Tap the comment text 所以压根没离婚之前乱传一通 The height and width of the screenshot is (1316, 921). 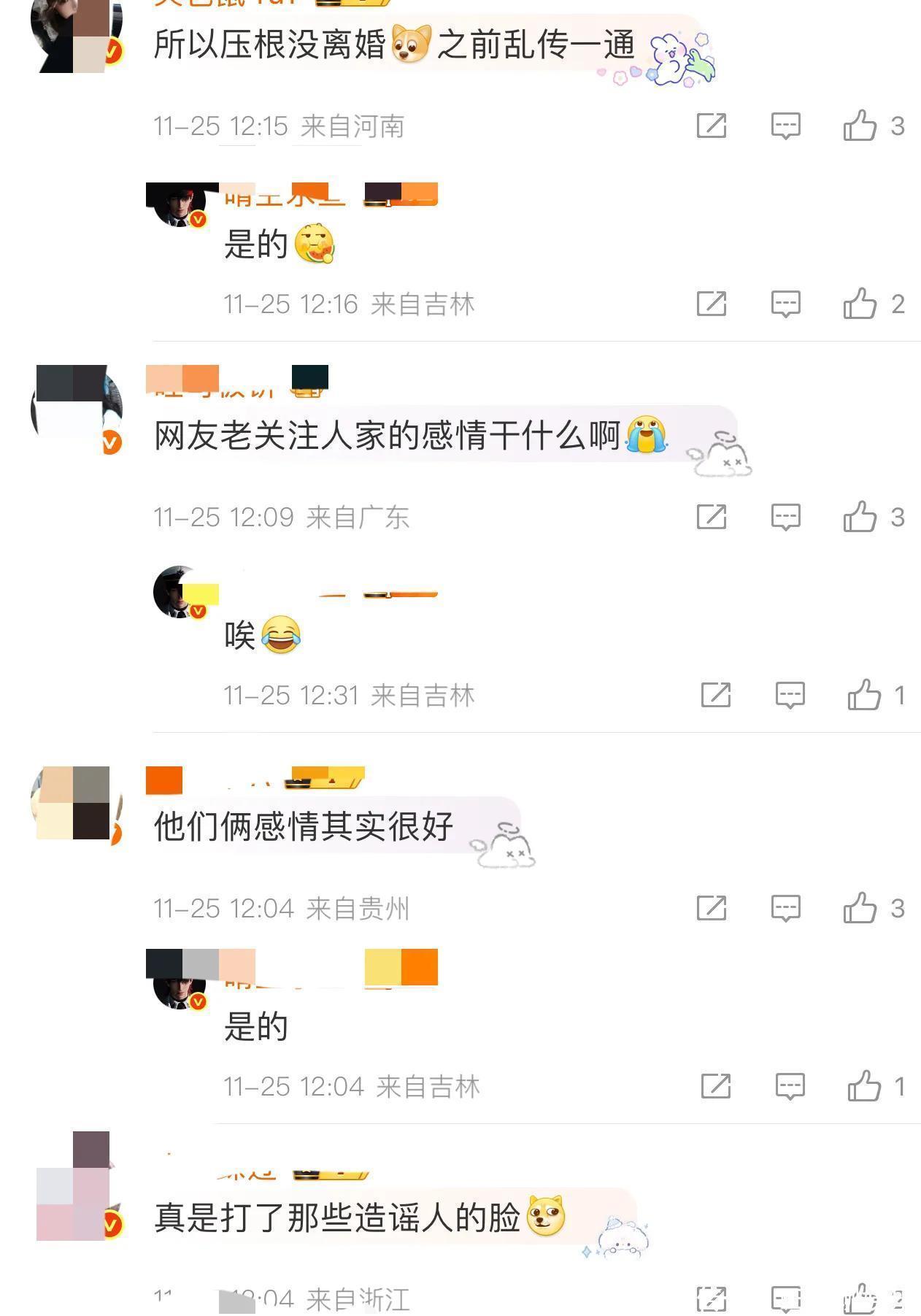point(394,45)
